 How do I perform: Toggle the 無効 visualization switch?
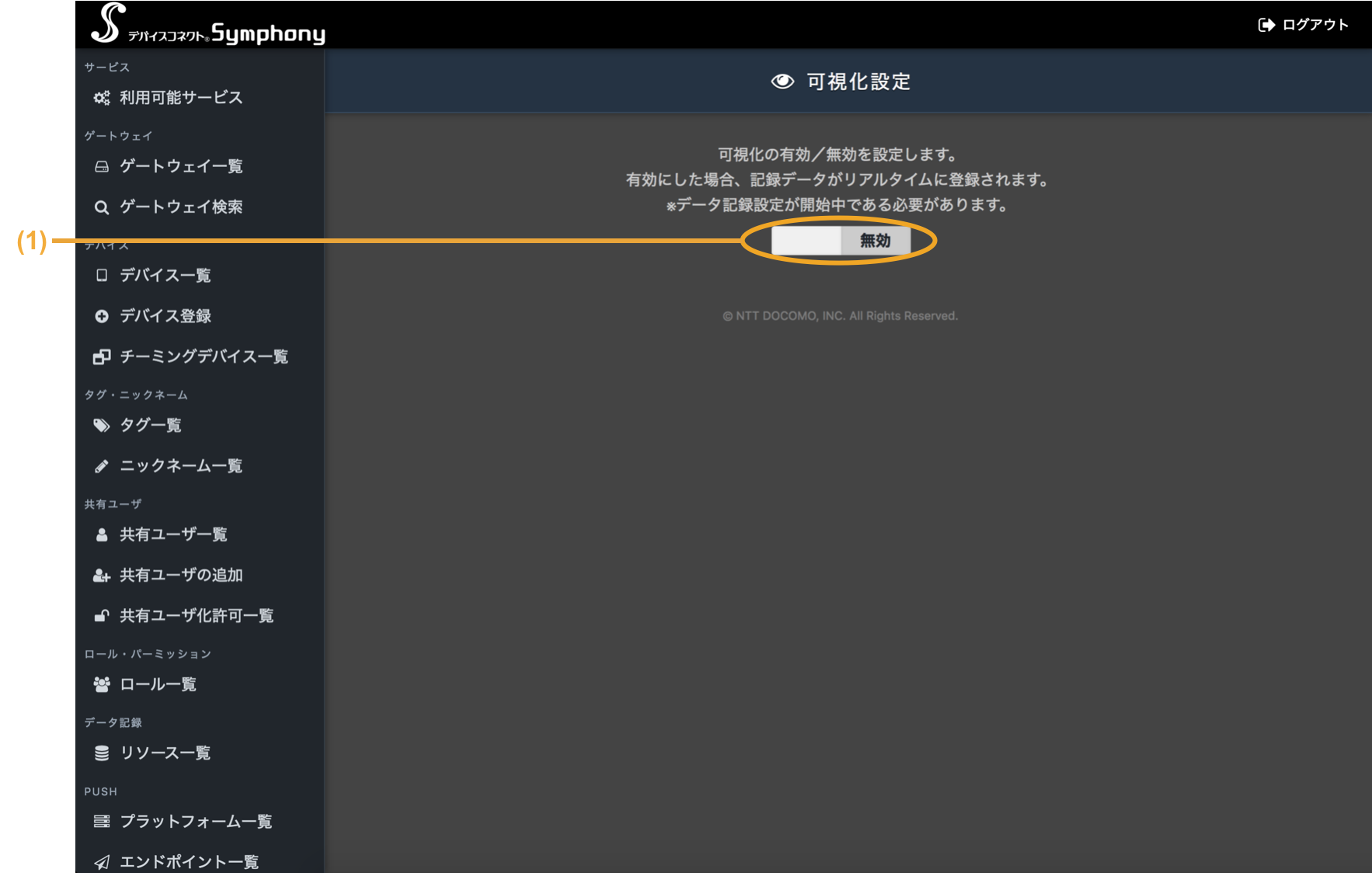(841, 241)
